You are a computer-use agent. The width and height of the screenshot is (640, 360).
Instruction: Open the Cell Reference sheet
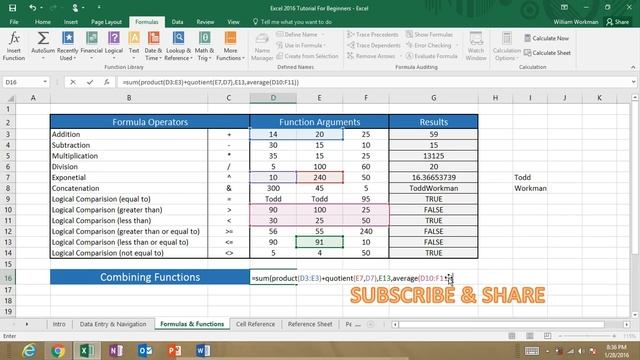click(256, 324)
